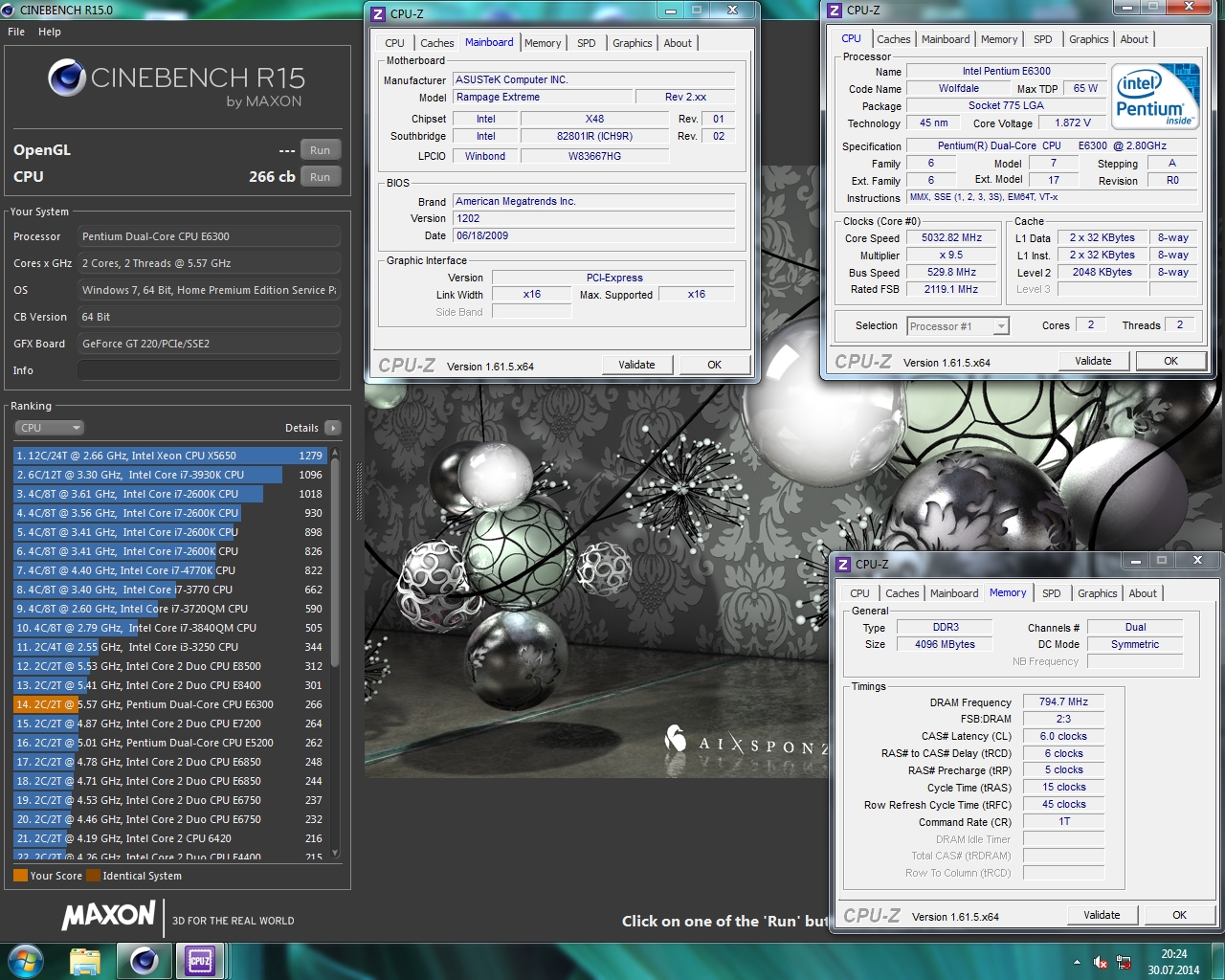Viewport: 1225px width, 980px height.
Task: Click Validate in the processor CPU-Z window
Action: point(1093,361)
